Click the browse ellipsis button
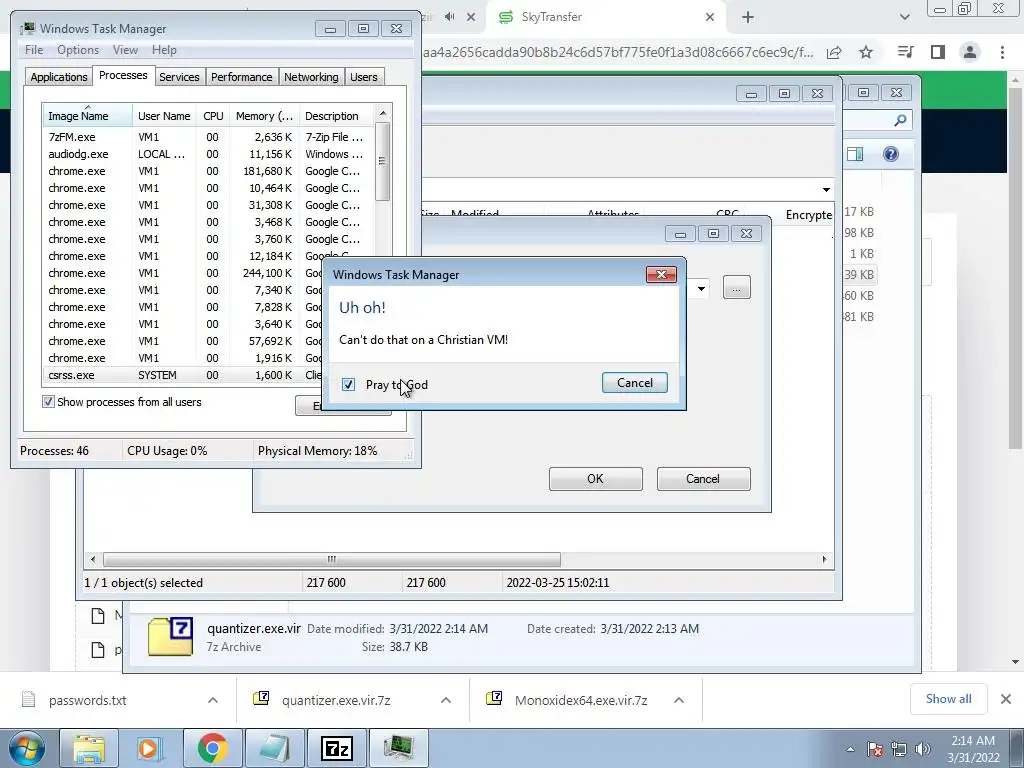This screenshot has height=768, width=1024. 737,287
